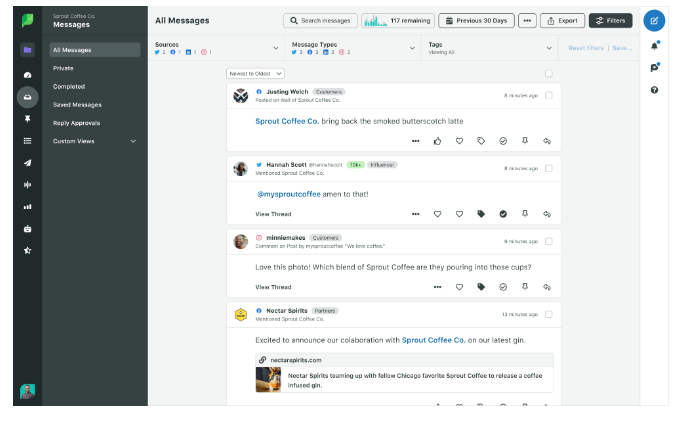Open the dashboard gauge icon in sidebar
The height and width of the screenshot is (422, 696).
click(x=28, y=75)
